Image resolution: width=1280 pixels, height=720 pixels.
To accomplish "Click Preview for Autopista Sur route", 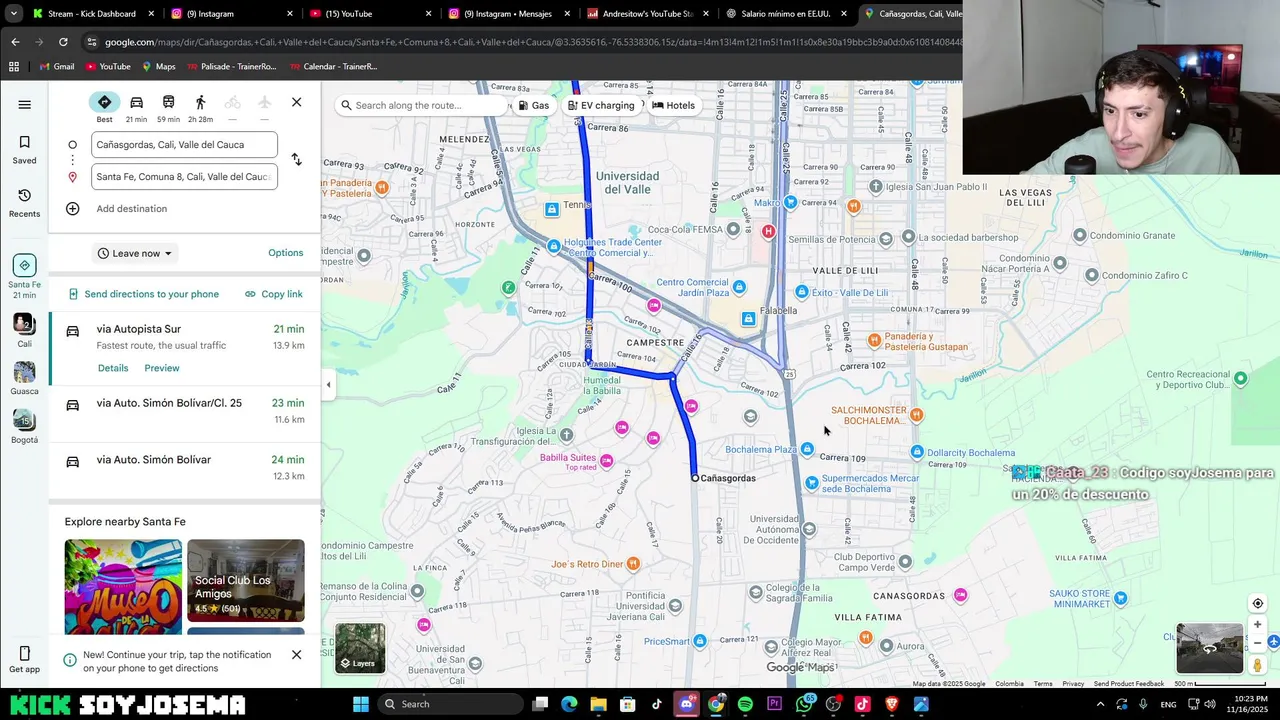I will [x=162, y=368].
